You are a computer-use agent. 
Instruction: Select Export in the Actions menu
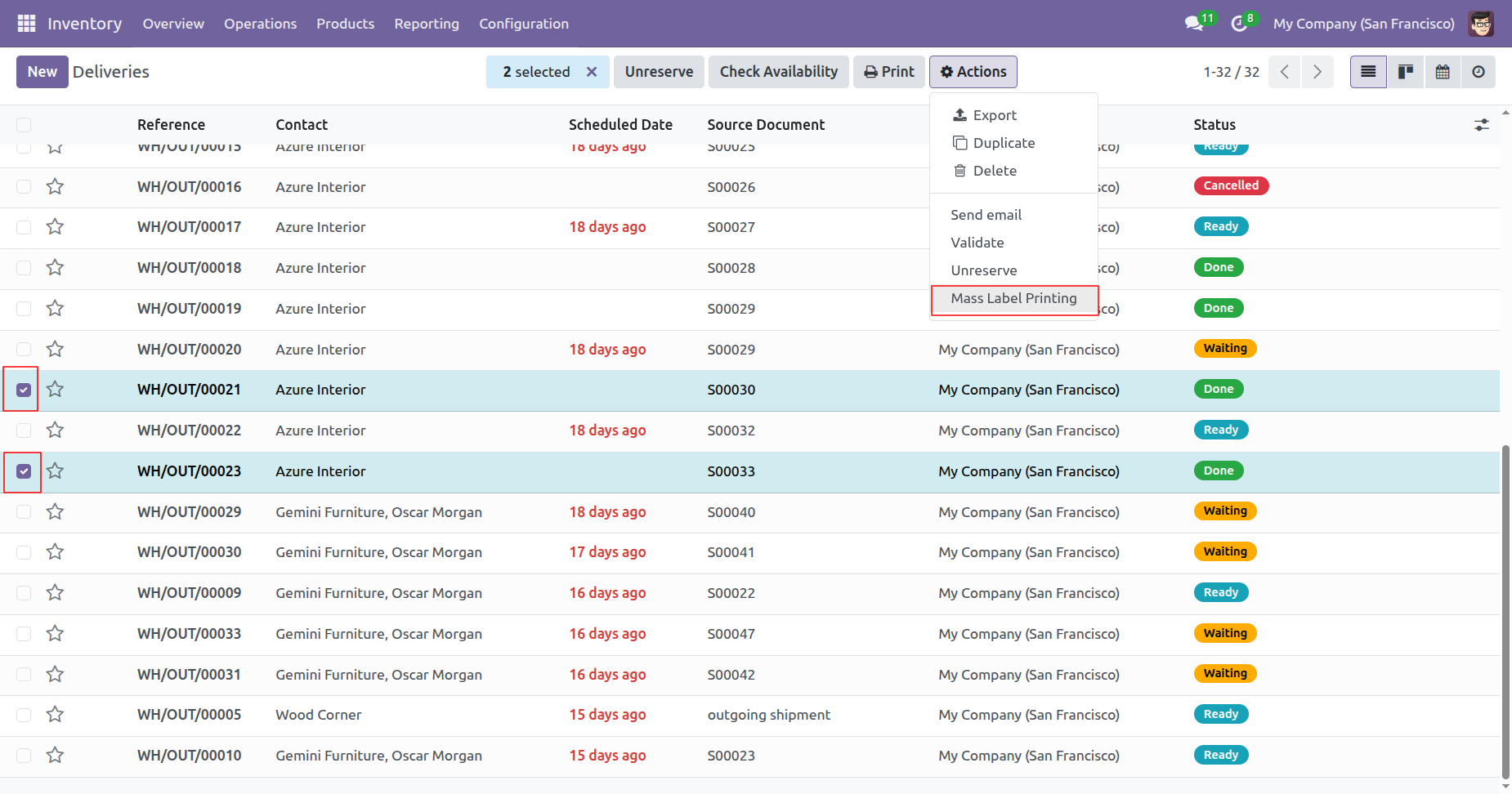994,115
